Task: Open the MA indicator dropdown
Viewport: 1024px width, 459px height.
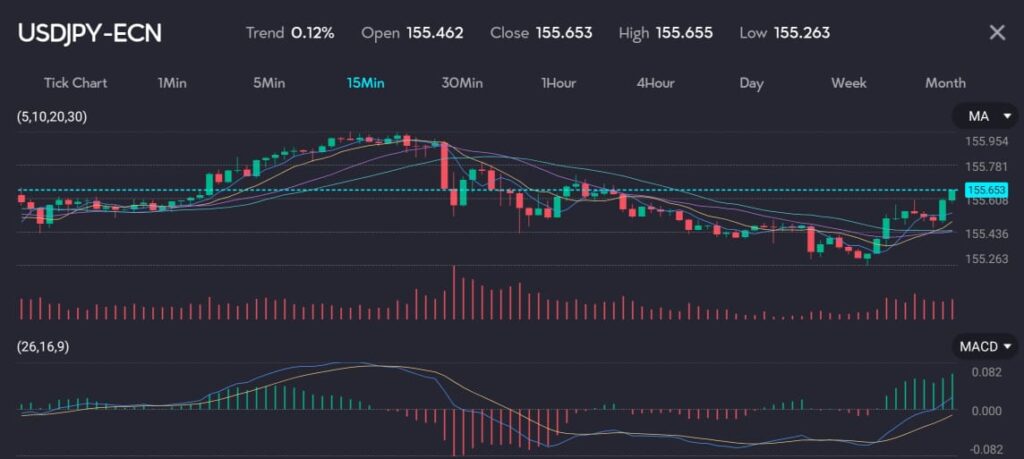Action: pyautogui.click(x=984, y=117)
